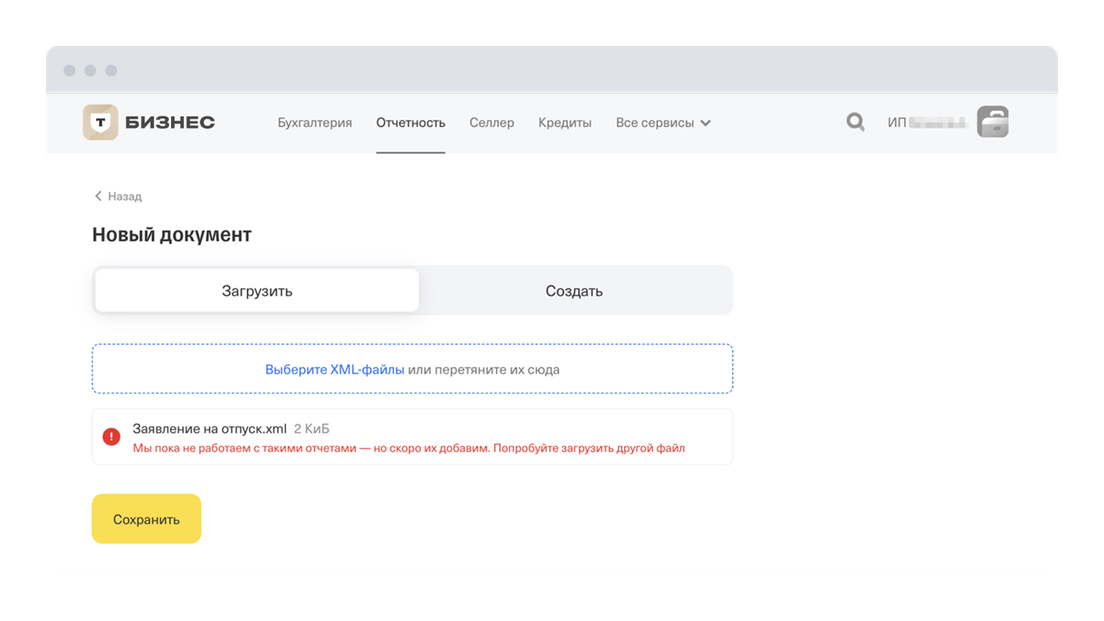Open the Бухгалтерия menu item
Screen dimensions: 1104x621
315,123
